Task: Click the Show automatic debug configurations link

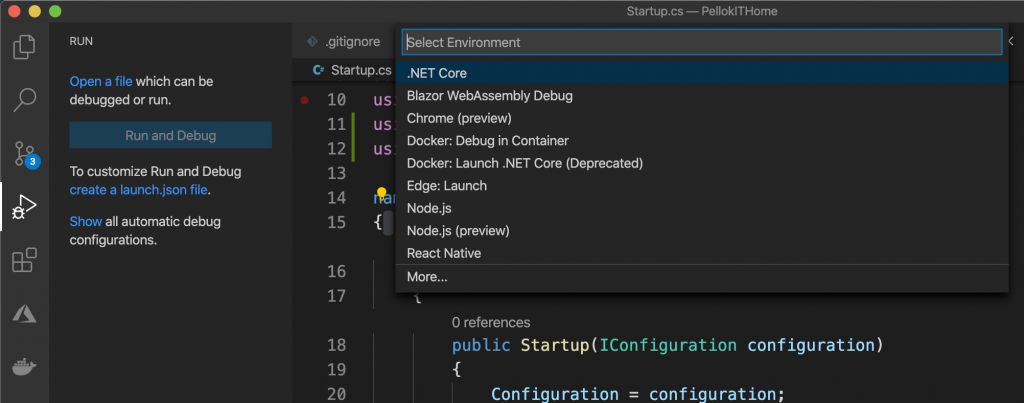Action: tap(85, 221)
